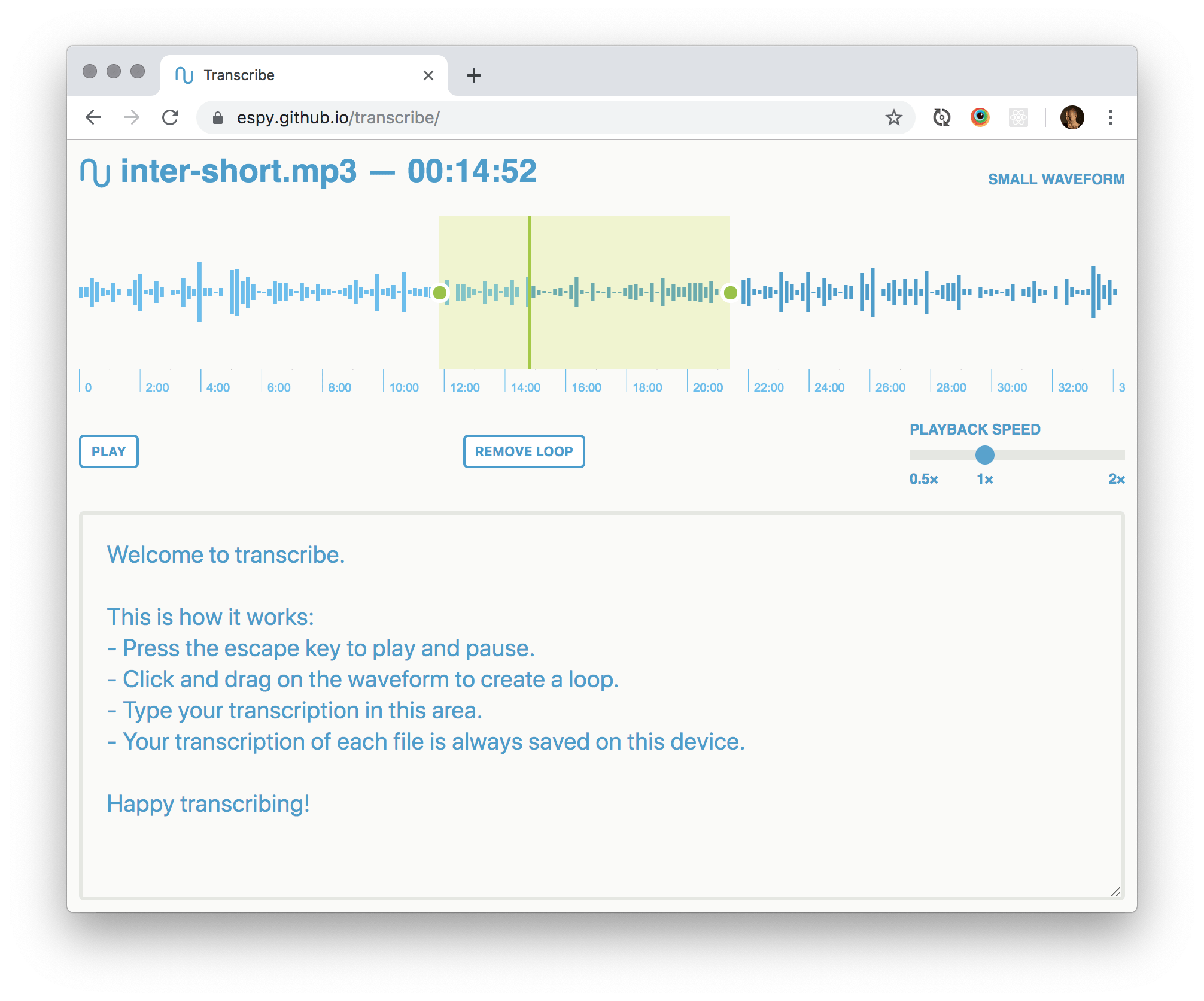Click the loop end marker dot
1204x1001 pixels.
730,292
